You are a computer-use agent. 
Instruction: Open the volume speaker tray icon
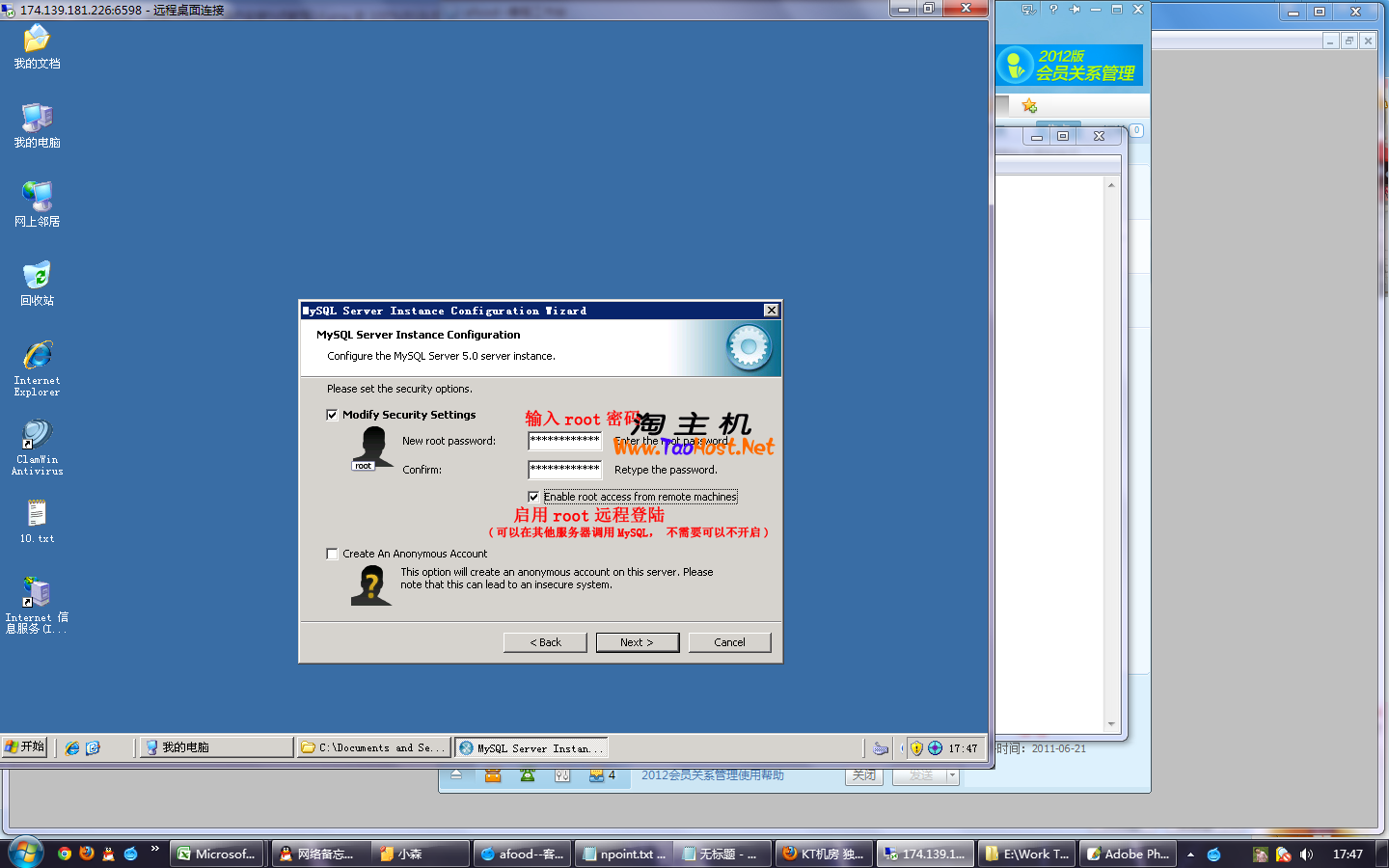pyautogui.click(x=1306, y=854)
